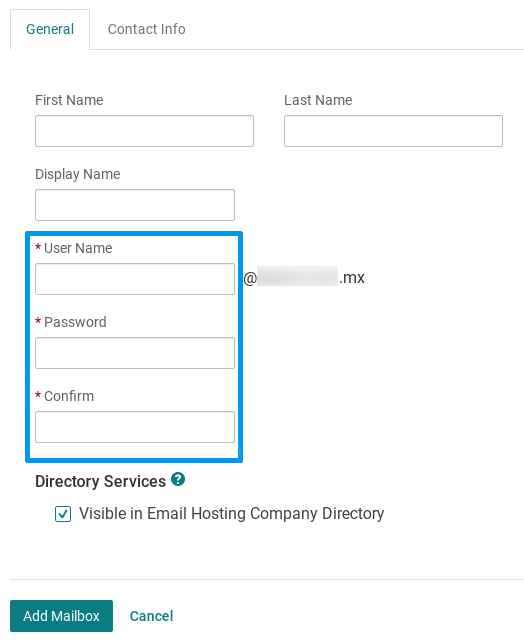This screenshot has height=642, width=524.
Task: Click the First Name label text
Action: tap(69, 100)
